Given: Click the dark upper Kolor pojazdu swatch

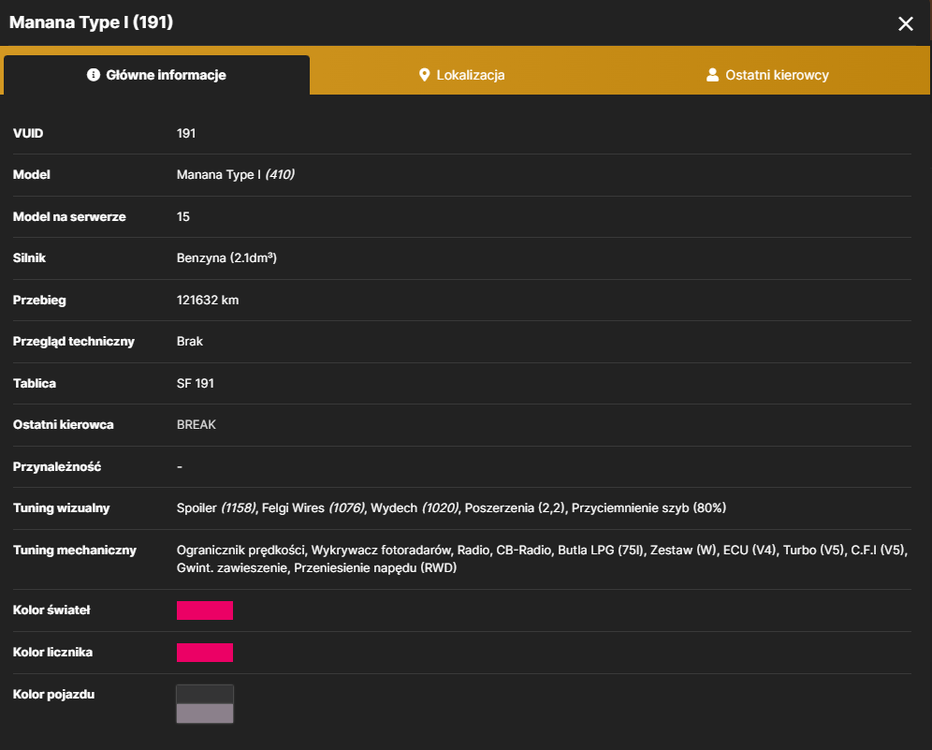Looking at the screenshot, I should (x=204, y=694).
